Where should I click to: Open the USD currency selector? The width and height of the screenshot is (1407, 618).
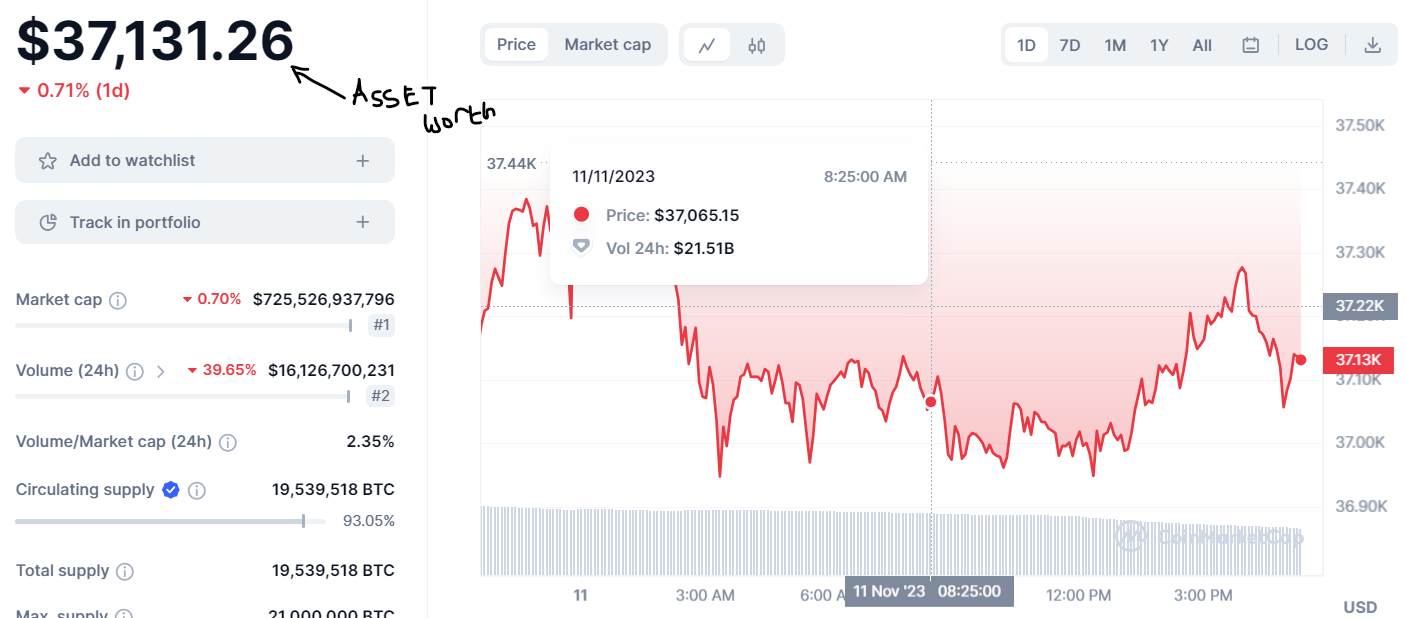1360,606
